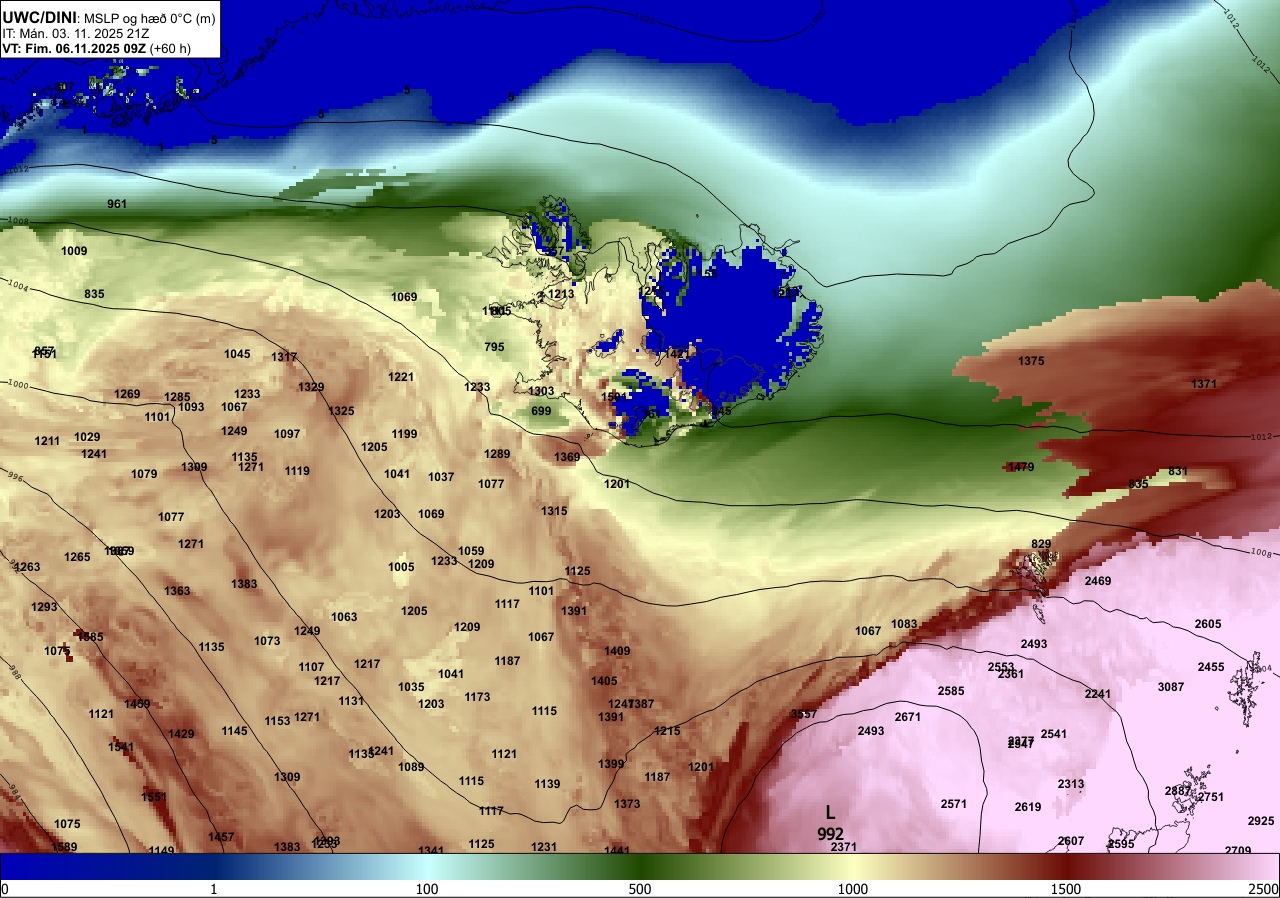This screenshot has width=1280, height=898.
Task: Click the 1097 height value
Action: coord(287,434)
